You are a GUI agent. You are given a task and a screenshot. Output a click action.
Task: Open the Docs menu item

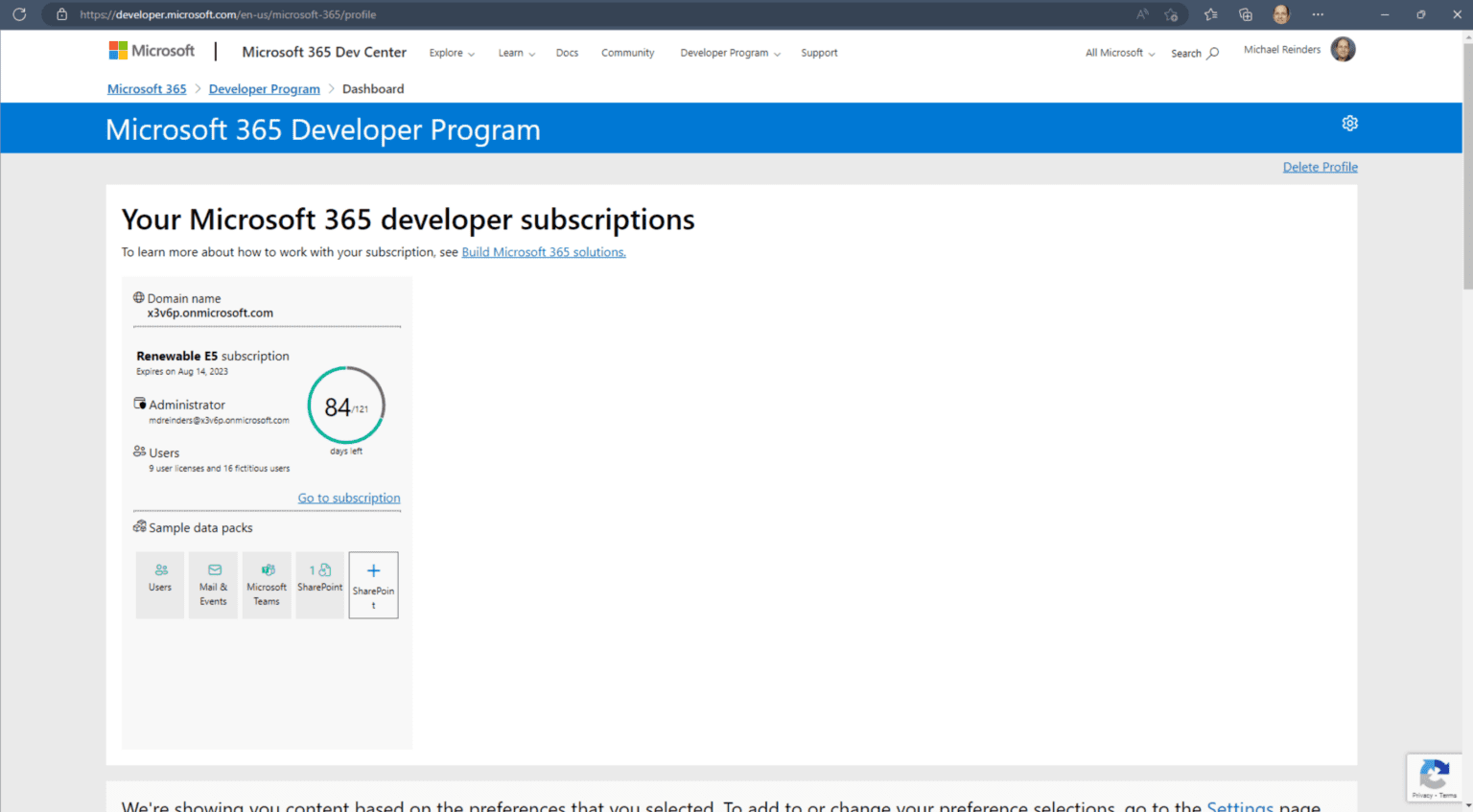[567, 54]
